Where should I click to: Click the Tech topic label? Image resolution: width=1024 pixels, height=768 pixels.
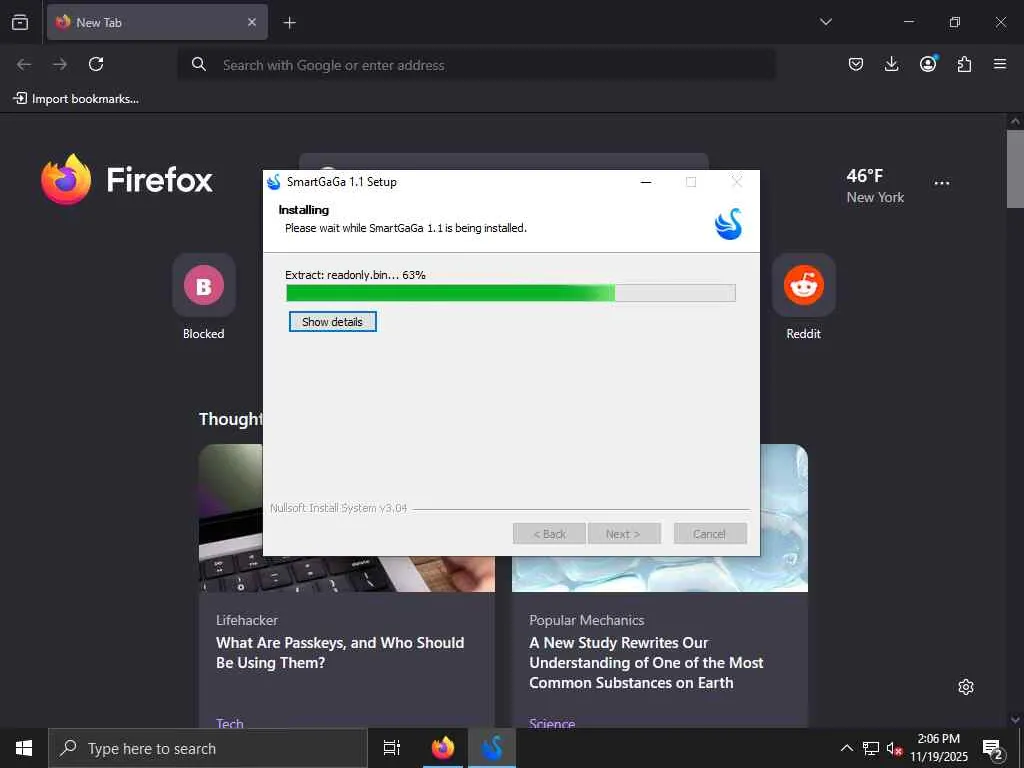(230, 723)
